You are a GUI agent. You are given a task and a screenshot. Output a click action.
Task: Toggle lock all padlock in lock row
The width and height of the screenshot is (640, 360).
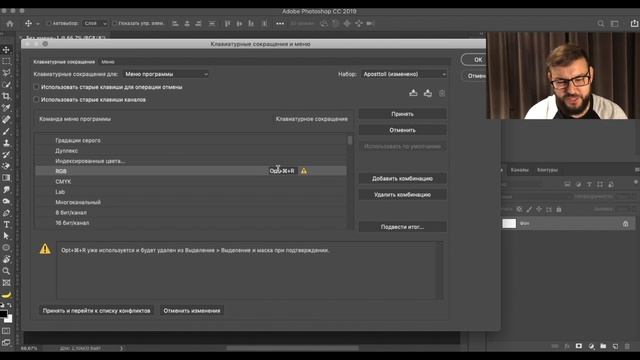pyautogui.click(x=559, y=209)
